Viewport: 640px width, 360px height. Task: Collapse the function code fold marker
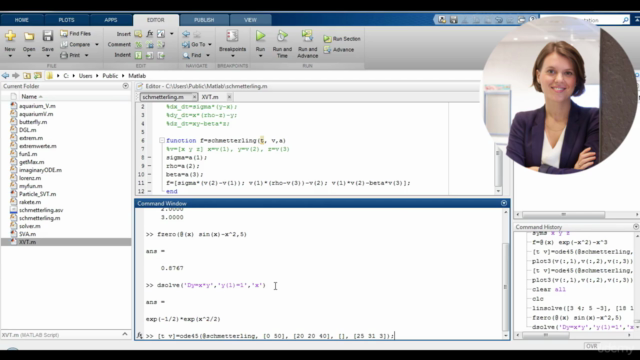click(x=162, y=140)
